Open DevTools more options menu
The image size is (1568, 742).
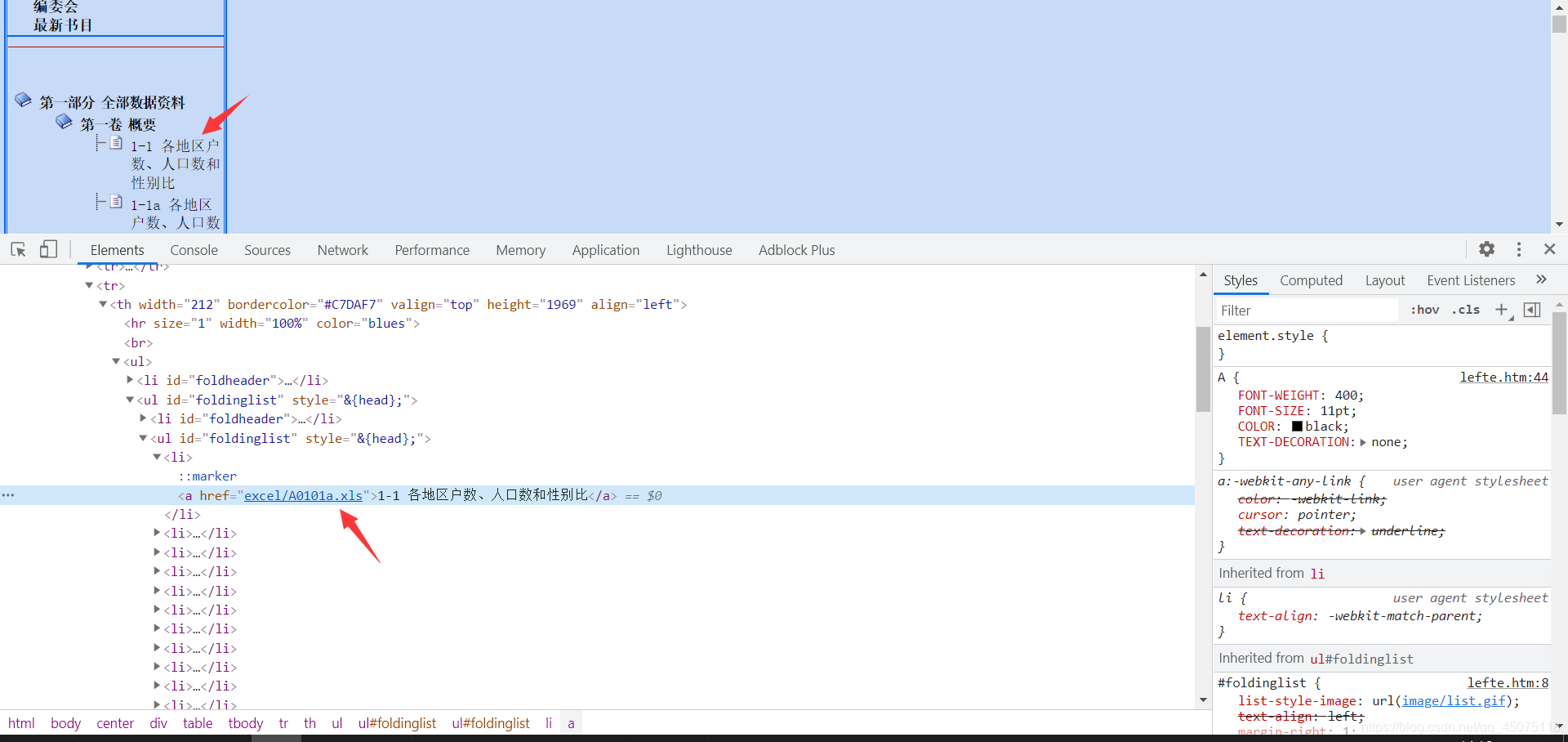(1519, 249)
